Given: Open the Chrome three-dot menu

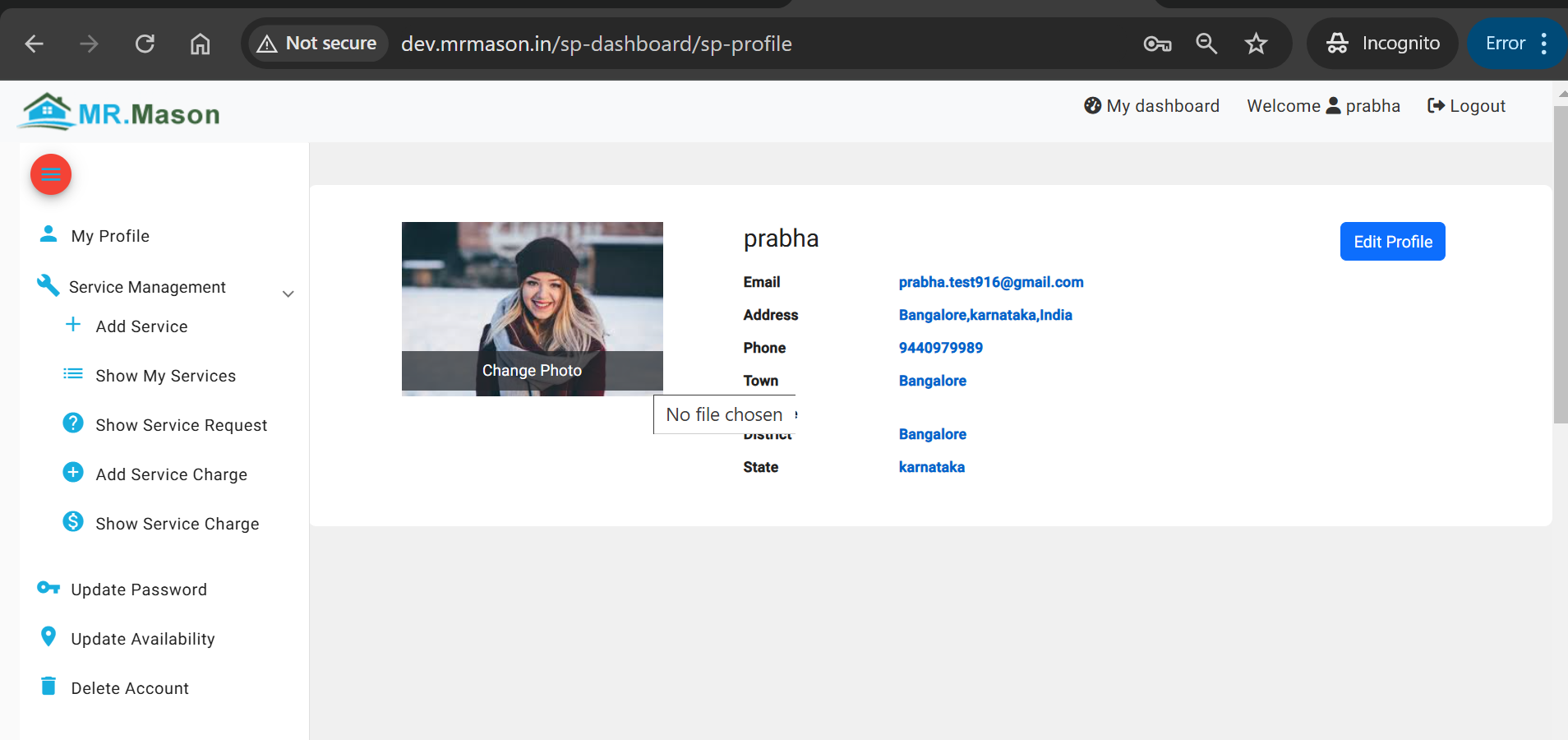Looking at the screenshot, I should click(x=1543, y=43).
